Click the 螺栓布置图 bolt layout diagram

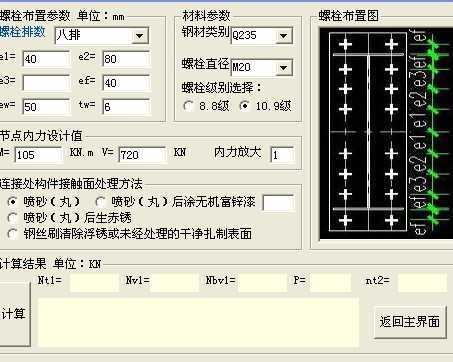[x=386, y=133]
